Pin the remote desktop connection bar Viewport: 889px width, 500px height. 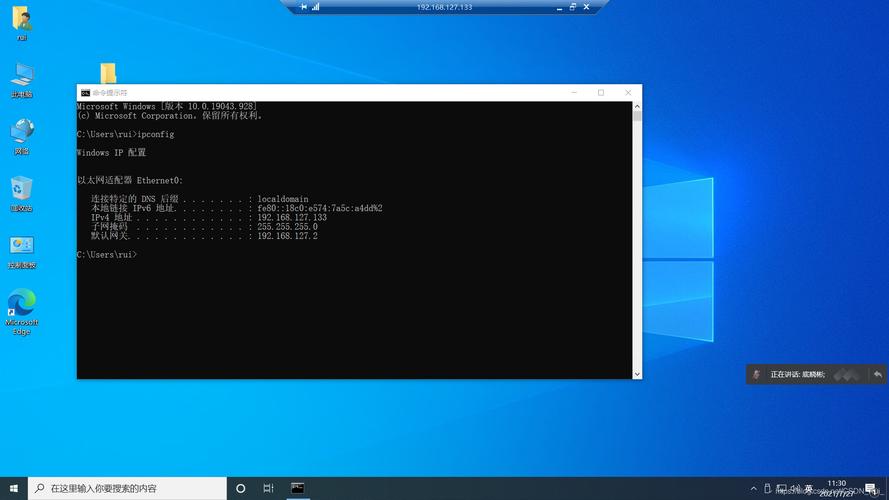tap(303, 7)
